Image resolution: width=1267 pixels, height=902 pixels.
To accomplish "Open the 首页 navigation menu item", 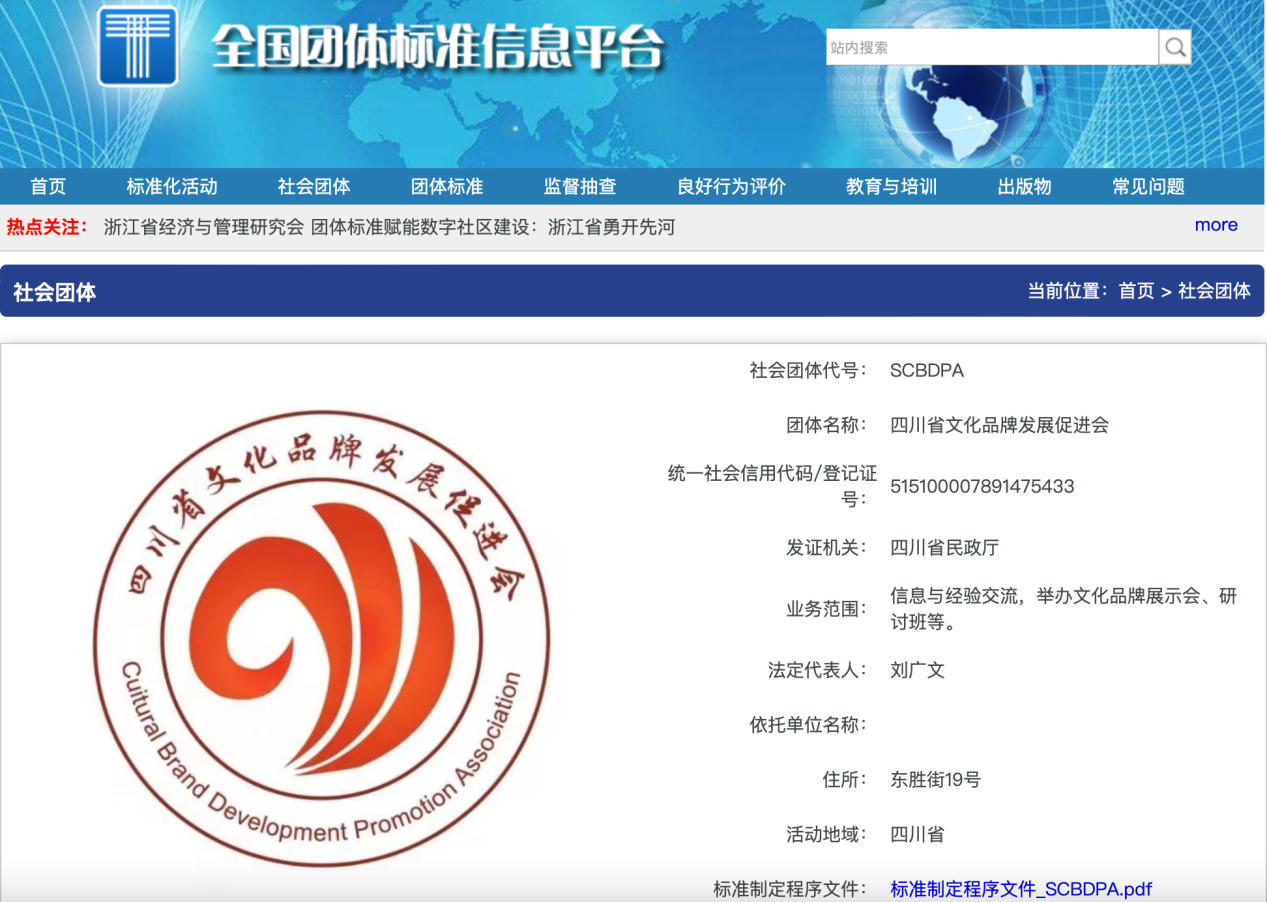I will 48,187.
